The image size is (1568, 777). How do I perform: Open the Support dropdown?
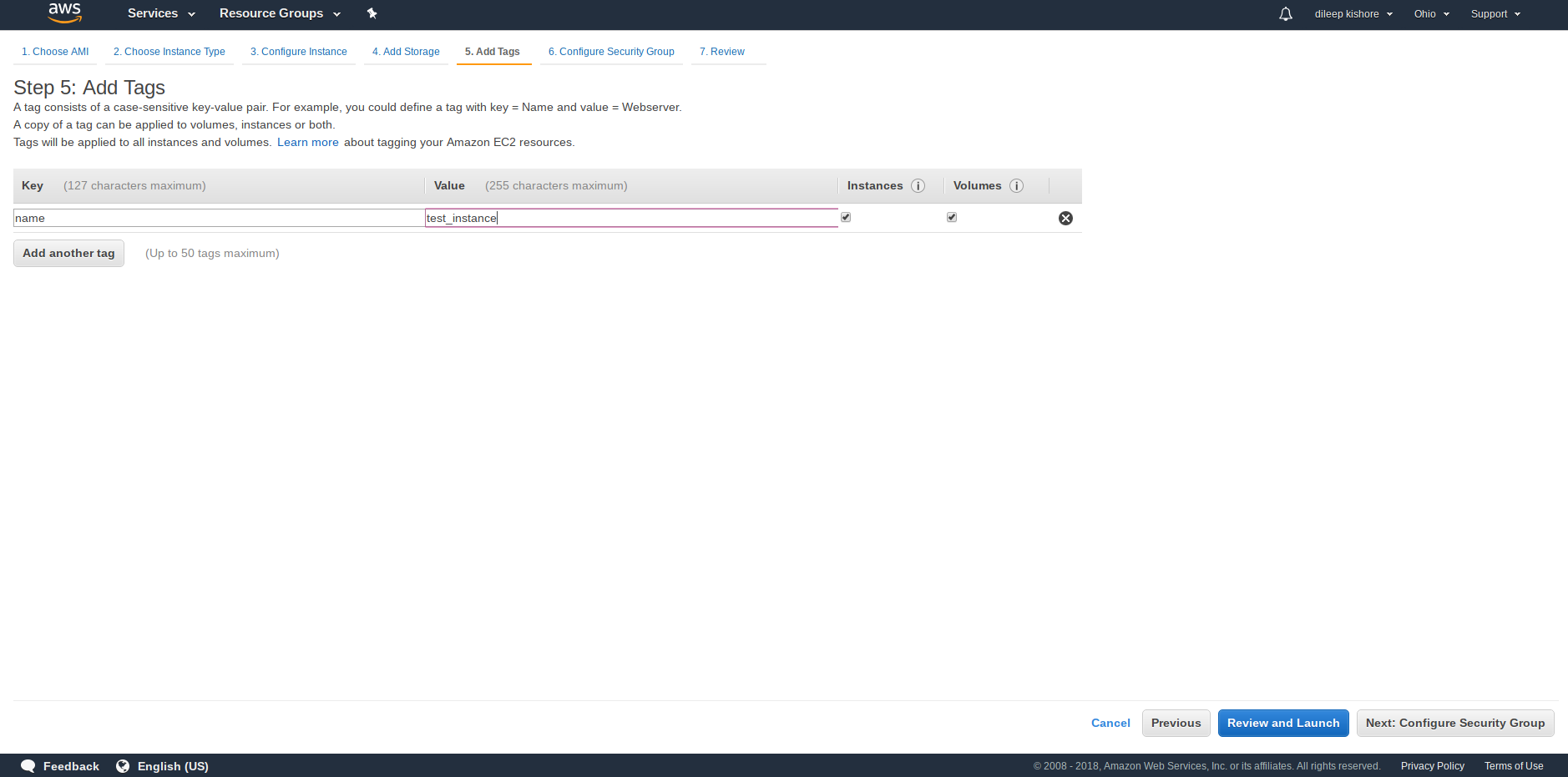coord(1495,14)
